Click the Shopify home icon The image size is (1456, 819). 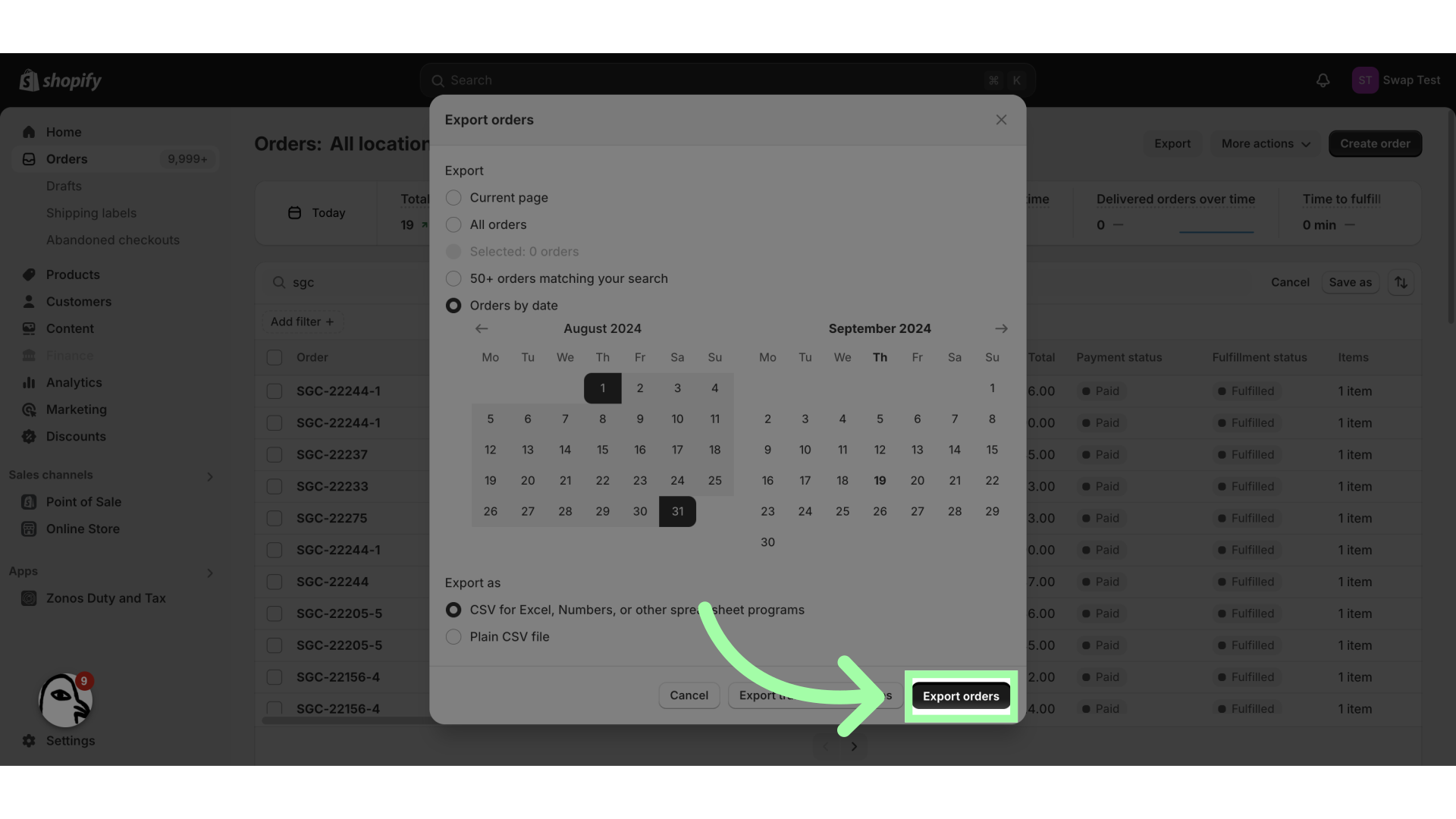28,80
